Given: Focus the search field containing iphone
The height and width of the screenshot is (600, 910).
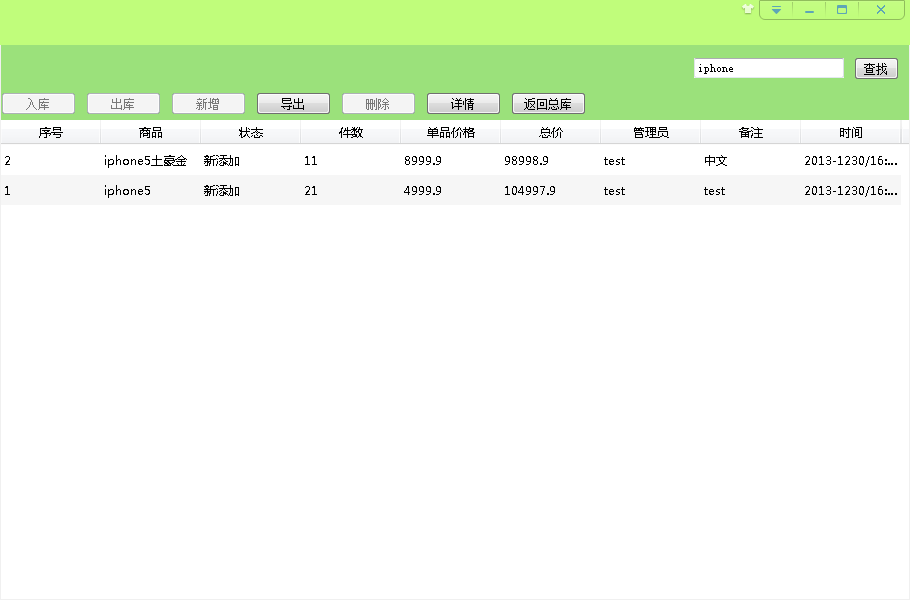Looking at the screenshot, I should [768, 68].
